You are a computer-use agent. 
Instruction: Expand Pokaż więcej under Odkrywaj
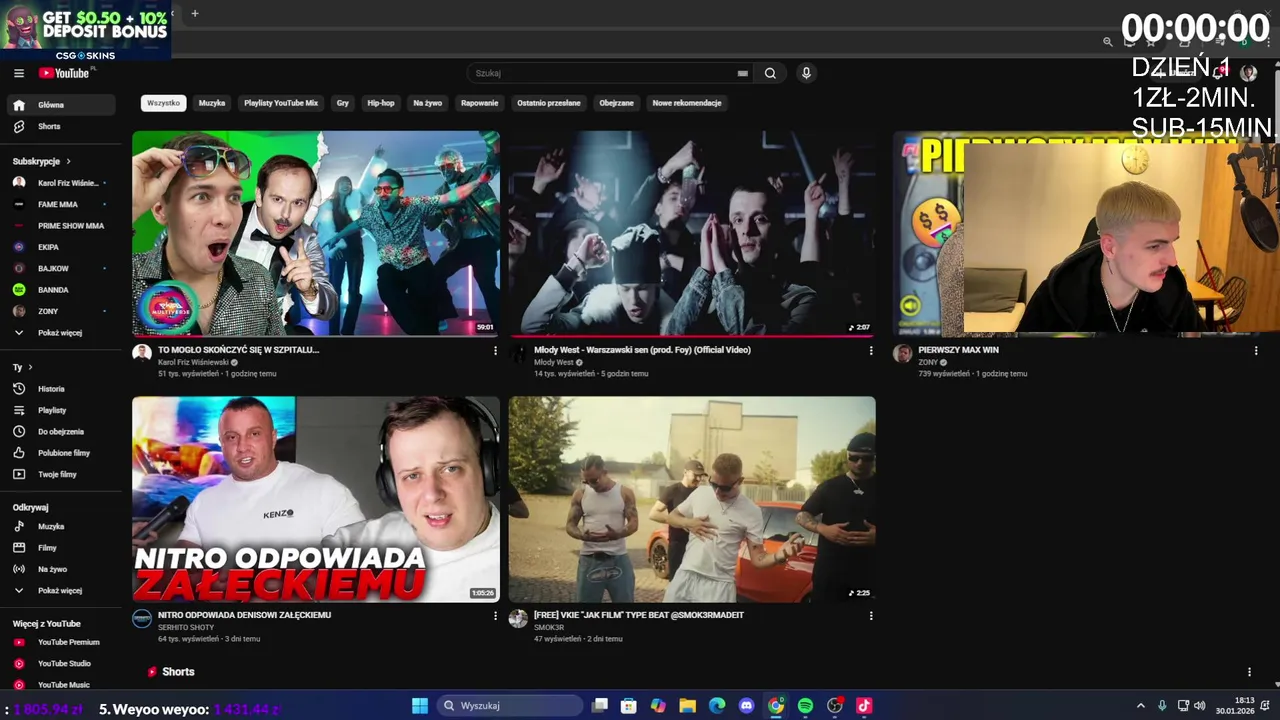[62, 591]
